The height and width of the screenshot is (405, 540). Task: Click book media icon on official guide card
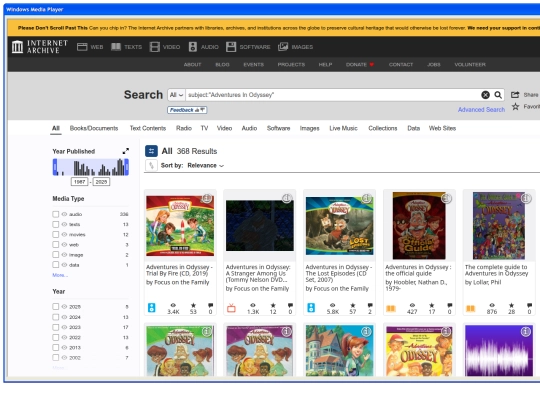point(391,309)
